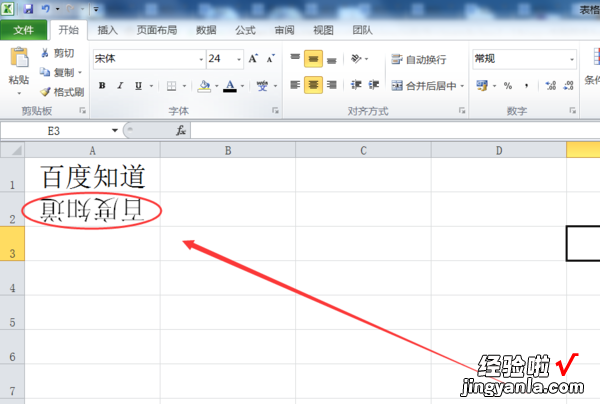Click the fx insert function icon
Viewport: 600px width, 404px height.
point(181,130)
